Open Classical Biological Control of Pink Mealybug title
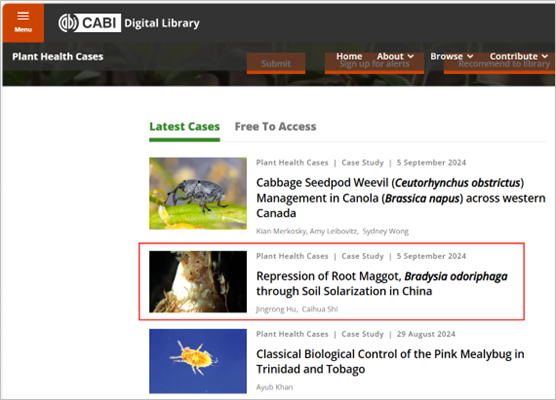This screenshot has height=400, width=556. (x=390, y=361)
